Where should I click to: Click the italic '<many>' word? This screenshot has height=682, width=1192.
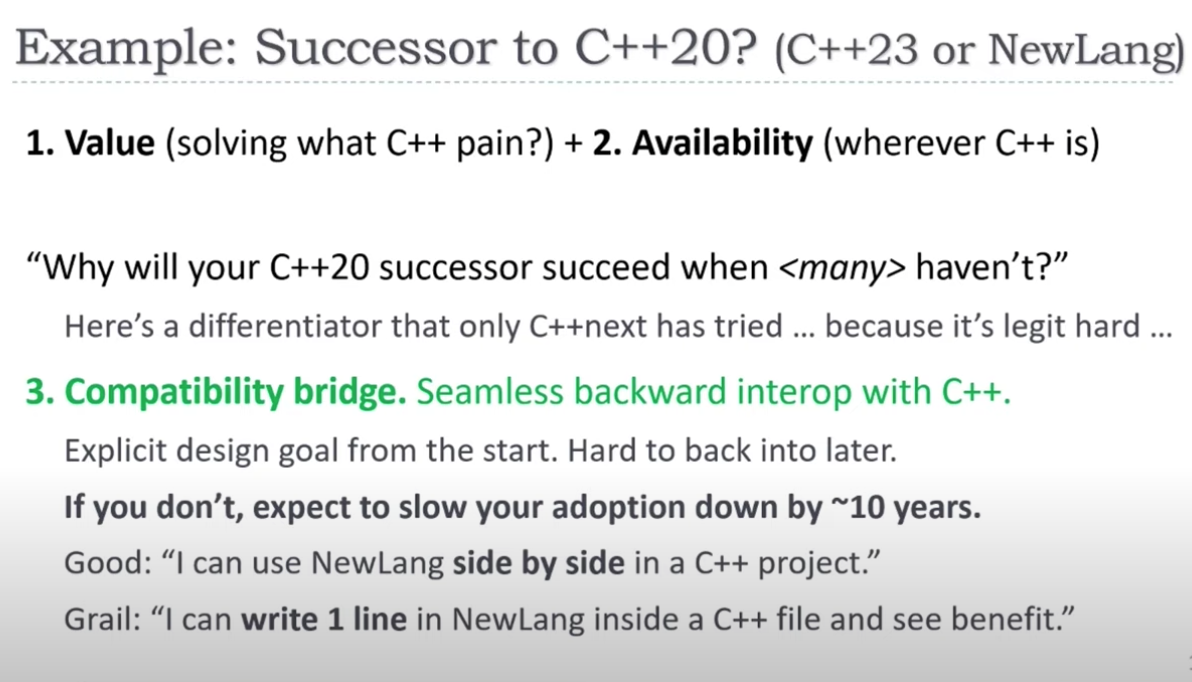(842, 268)
